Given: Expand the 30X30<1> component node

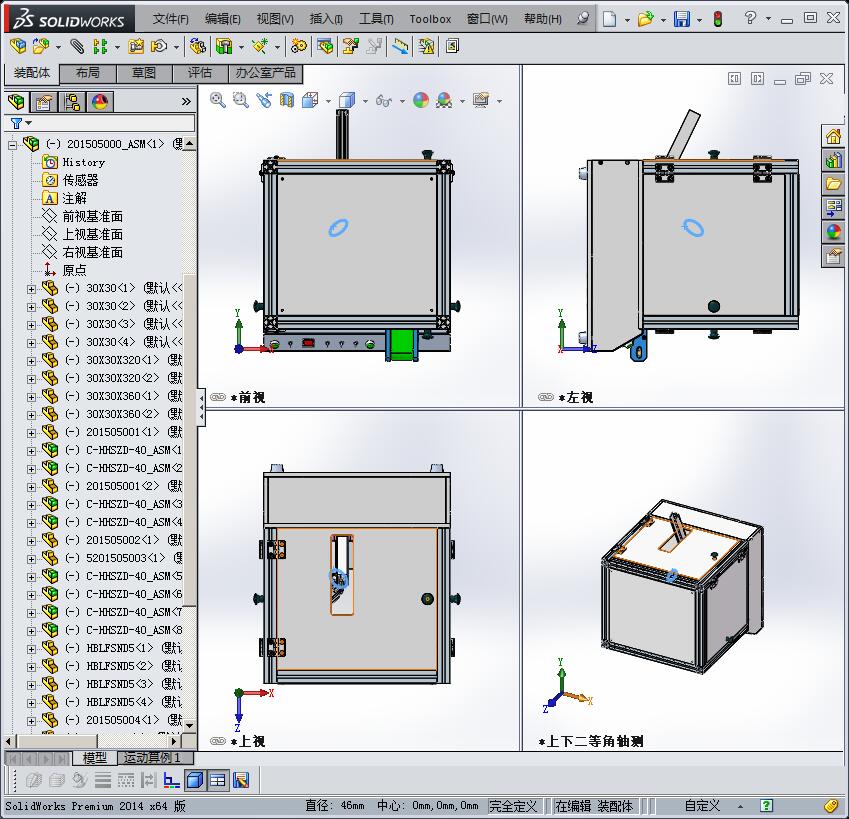Looking at the screenshot, I should point(31,289).
